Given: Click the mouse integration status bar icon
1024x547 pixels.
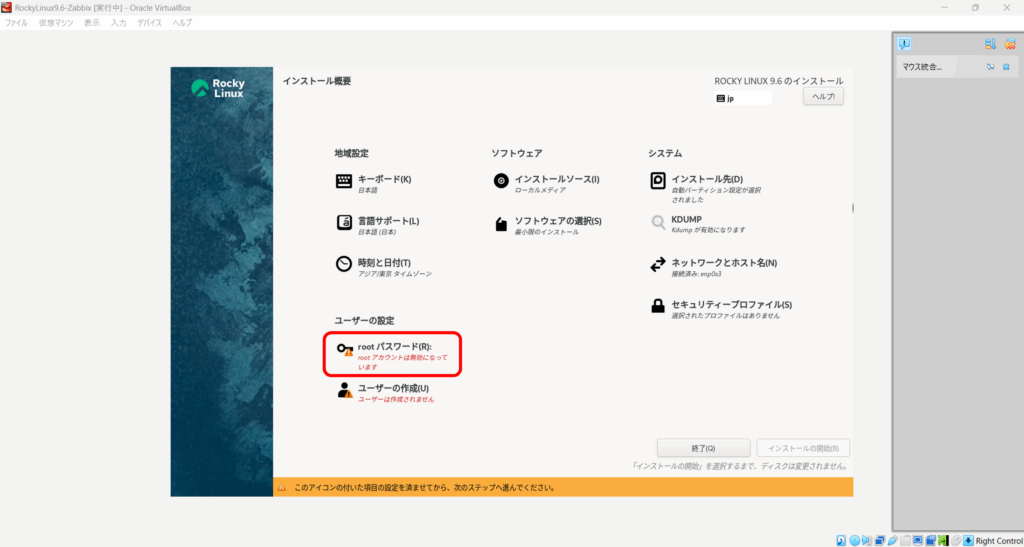Looking at the screenshot, I should (955, 540).
